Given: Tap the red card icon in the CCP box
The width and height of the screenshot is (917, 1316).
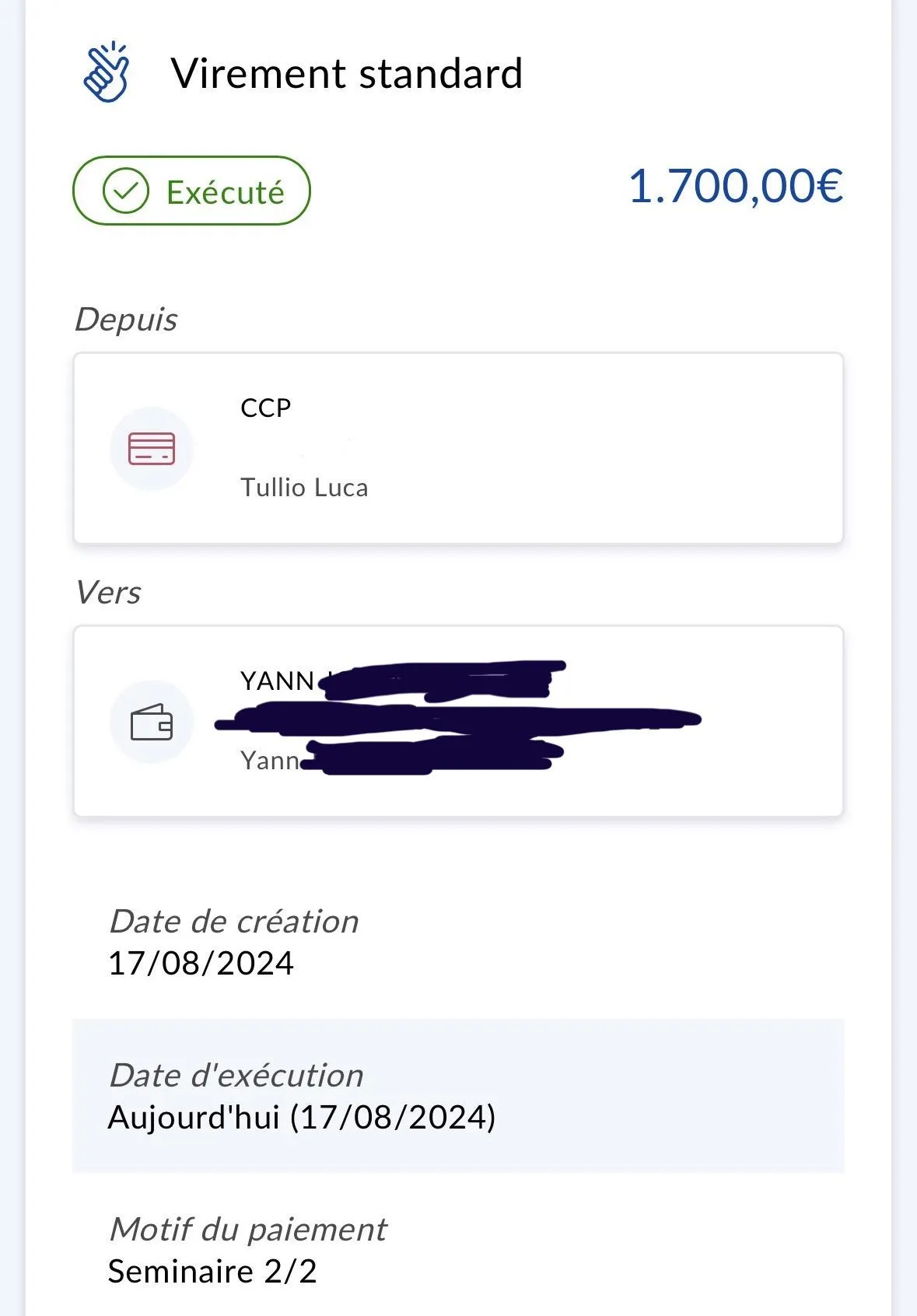Looking at the screenshot, I should (152, 449).
